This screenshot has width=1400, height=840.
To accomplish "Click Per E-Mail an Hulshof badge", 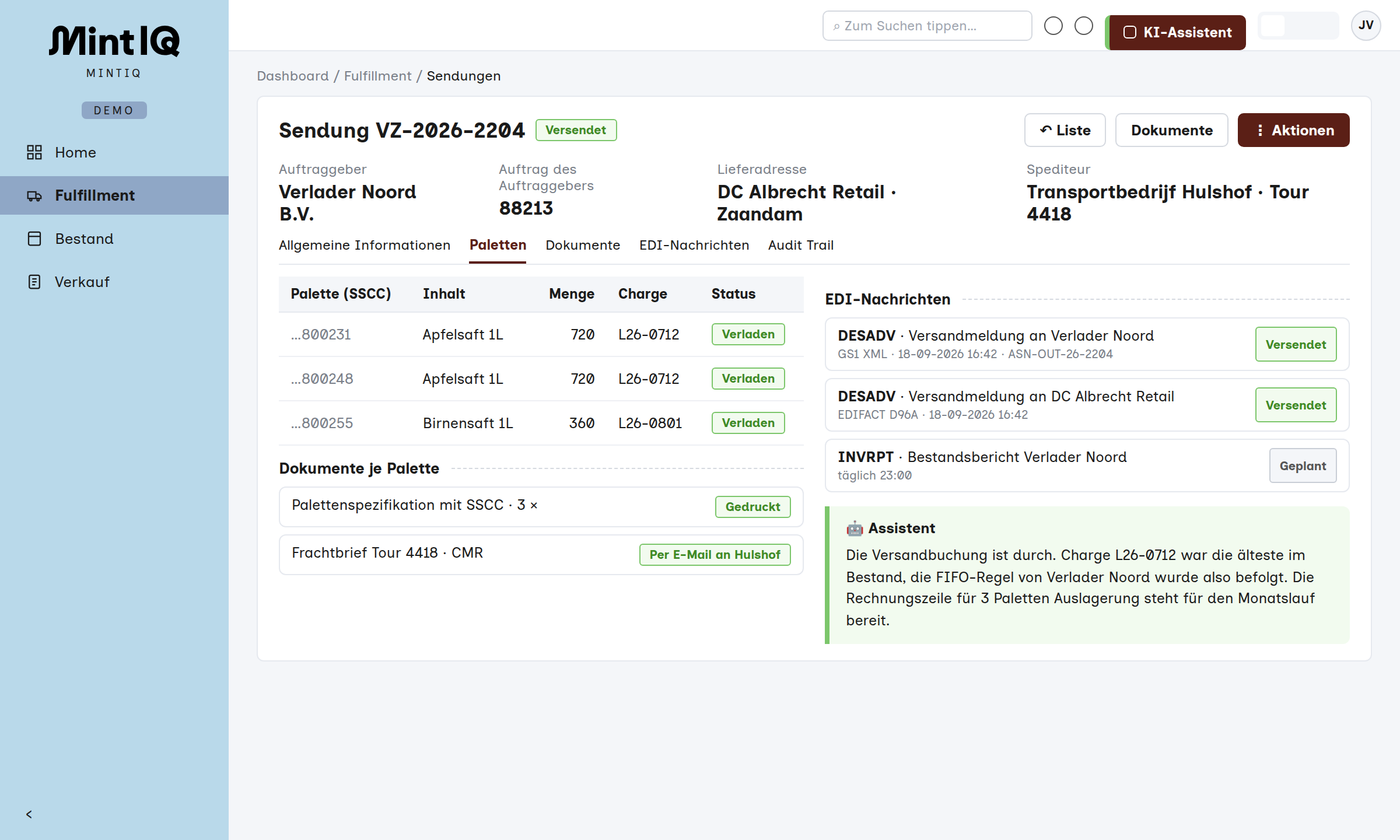I will tap(715, 555).
